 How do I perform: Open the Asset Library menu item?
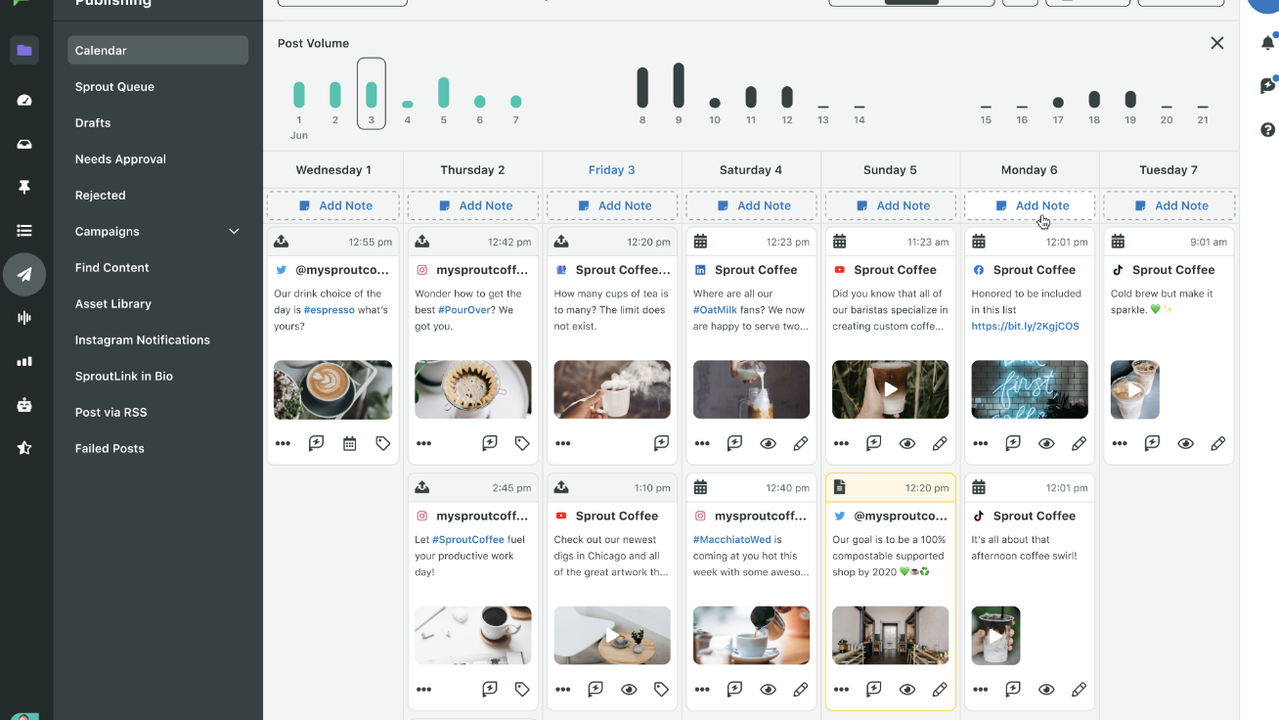pyautogui.click(x=113, y=304)
